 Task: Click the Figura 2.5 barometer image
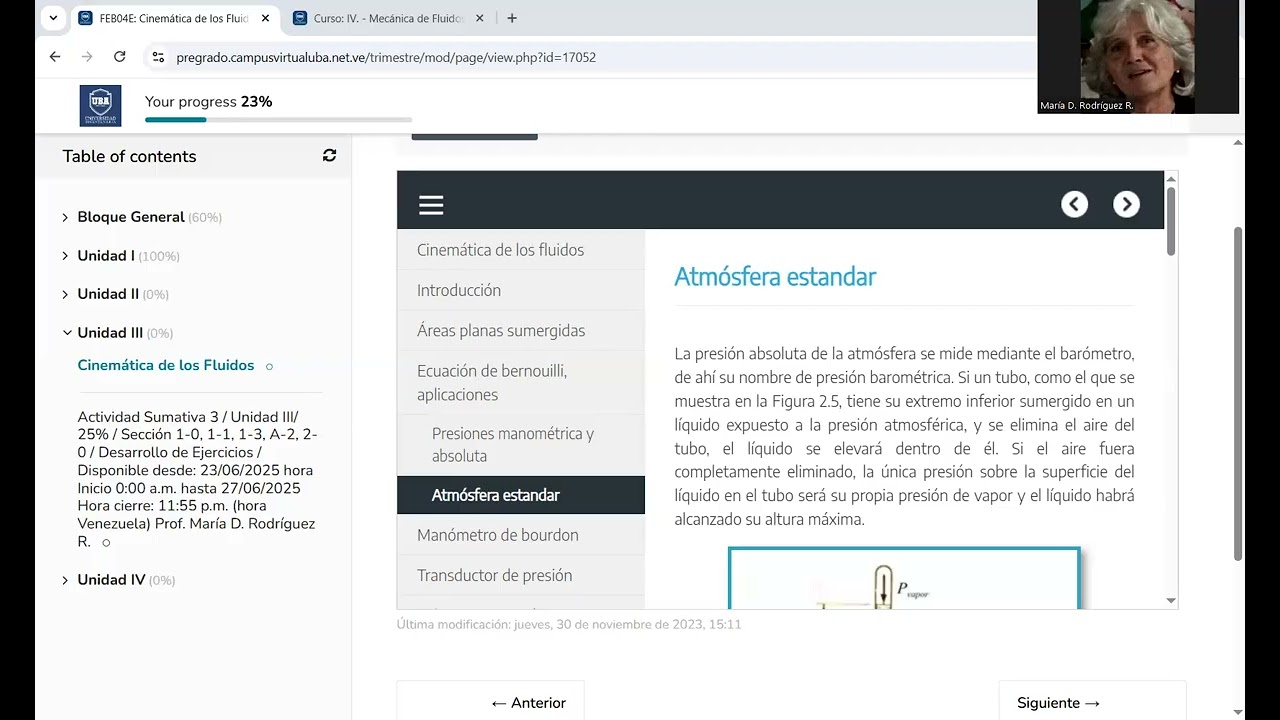click(x=904, y=578)
